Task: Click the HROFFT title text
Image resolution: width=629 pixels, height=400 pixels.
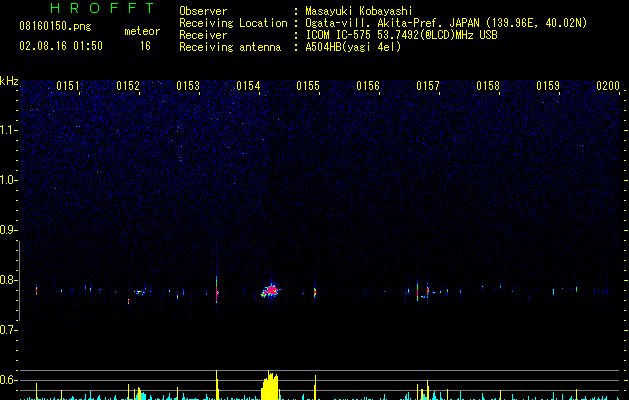Action: 103,8
